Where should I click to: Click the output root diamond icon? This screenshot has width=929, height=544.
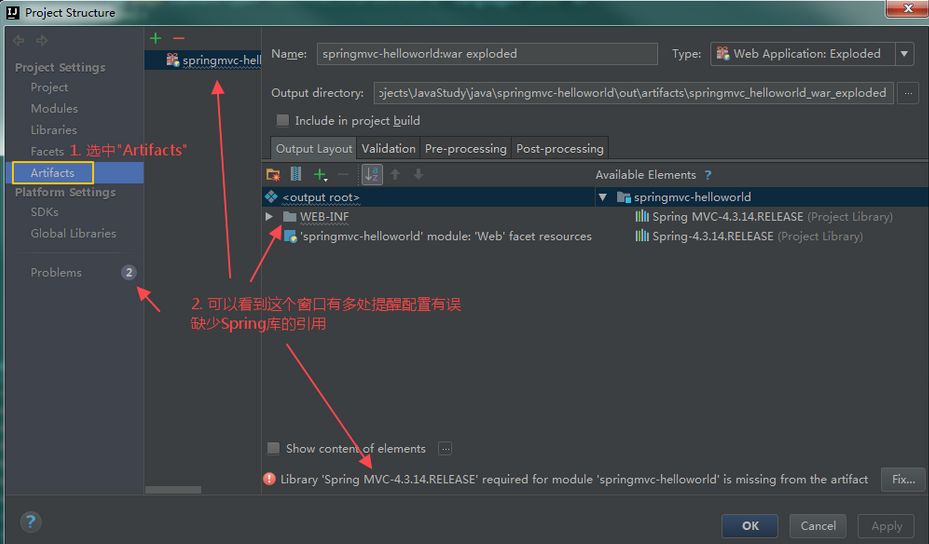(271, 197)
